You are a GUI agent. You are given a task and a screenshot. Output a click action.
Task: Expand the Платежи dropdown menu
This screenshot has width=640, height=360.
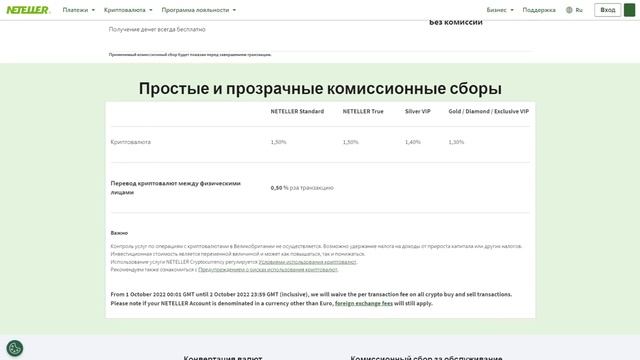[78, 10]
